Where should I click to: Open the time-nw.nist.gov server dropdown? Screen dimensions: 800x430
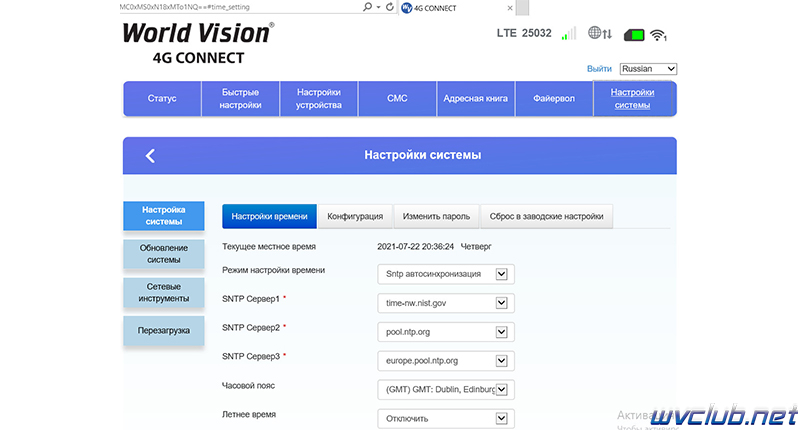(446, 303)
